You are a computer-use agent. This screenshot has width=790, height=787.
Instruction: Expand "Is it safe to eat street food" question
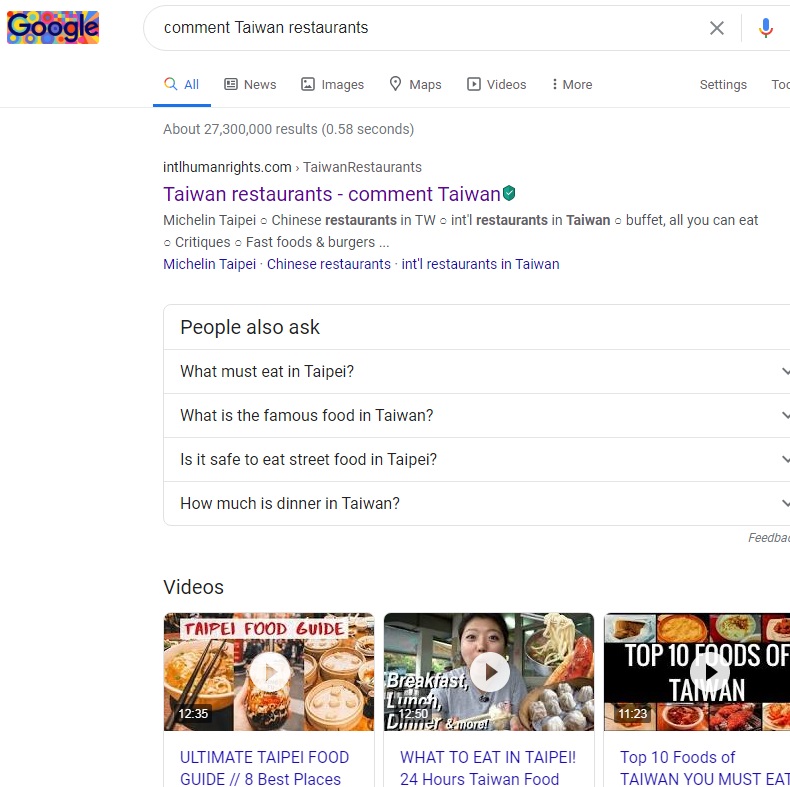[476, 460]
